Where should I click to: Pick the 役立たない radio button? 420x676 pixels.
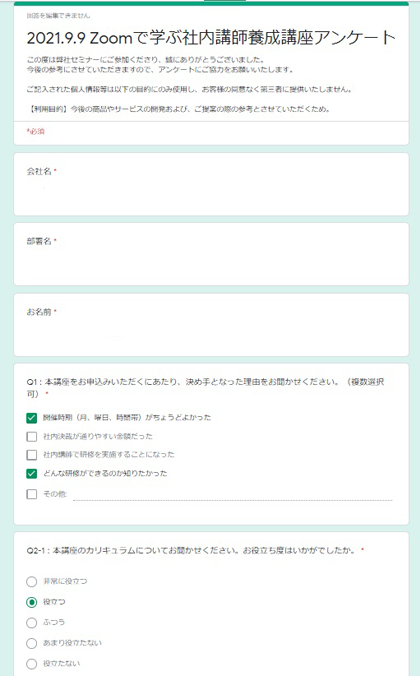point(31,663)
